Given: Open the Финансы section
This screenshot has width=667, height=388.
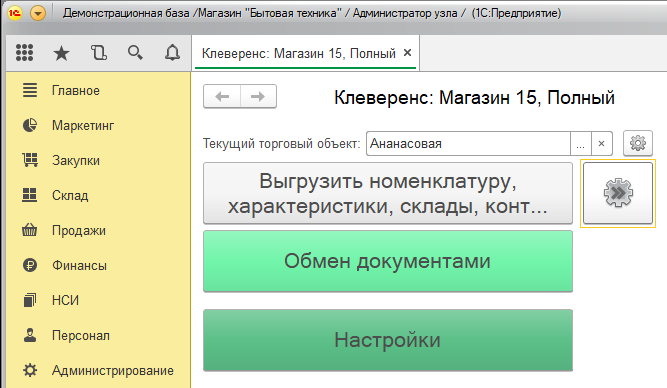Looking at the screenshot, I should (x=98, y=265).
